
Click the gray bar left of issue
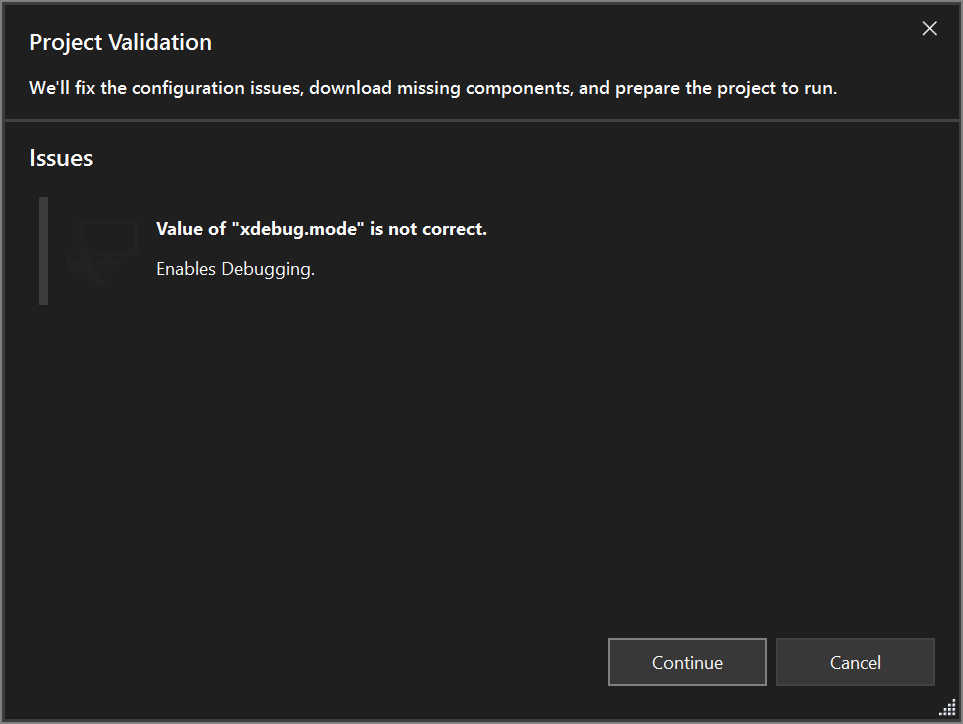43,250
